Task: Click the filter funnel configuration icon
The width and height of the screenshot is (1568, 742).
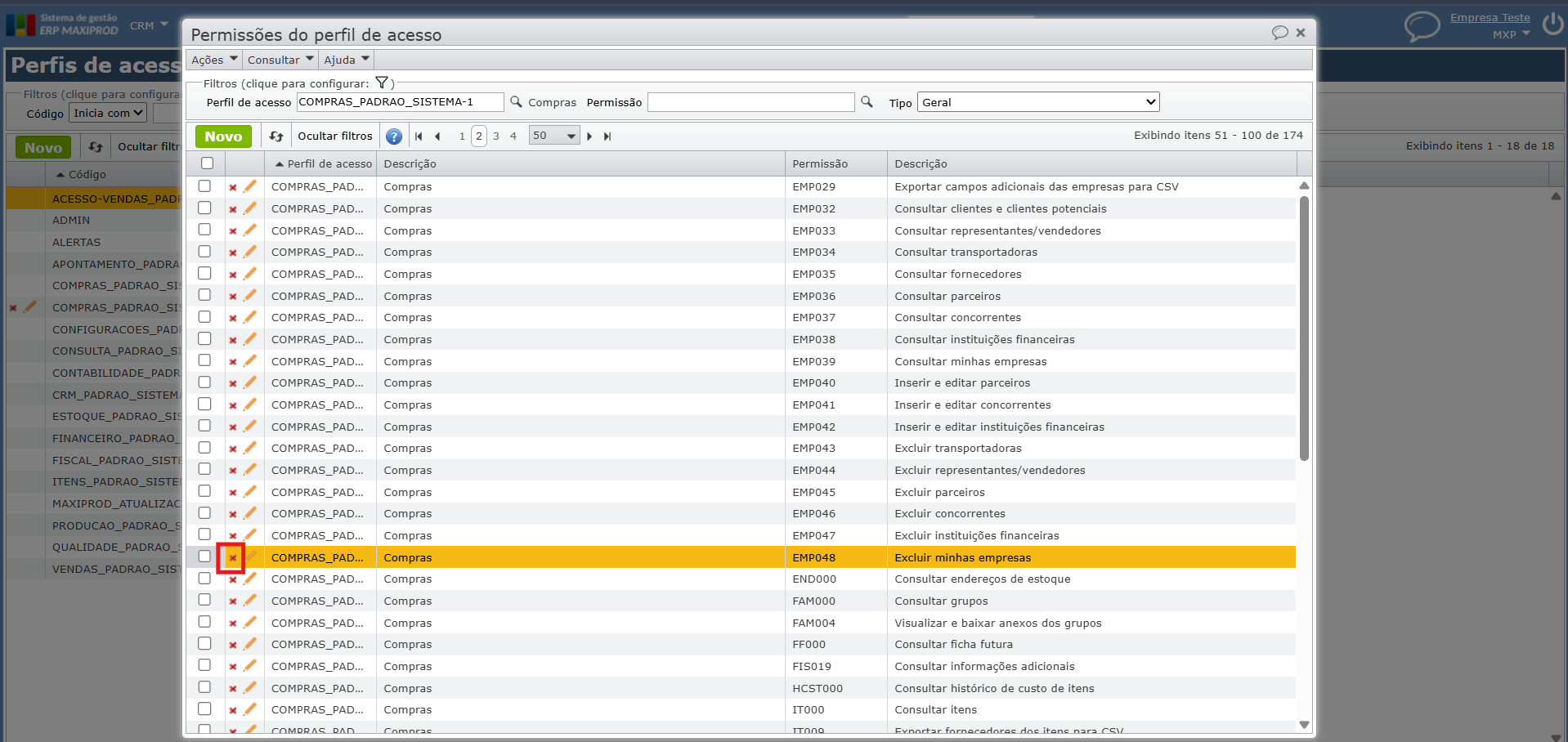Action: 382,83
